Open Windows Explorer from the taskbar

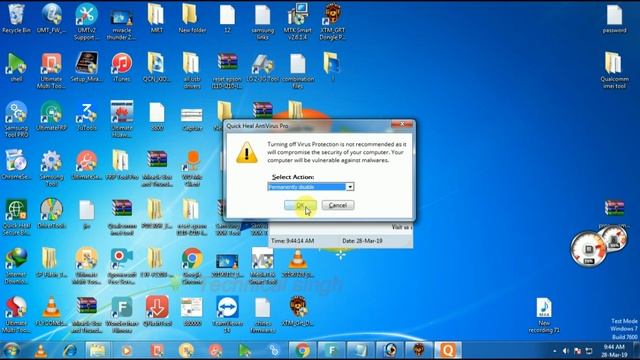click(x=97, y=350)
